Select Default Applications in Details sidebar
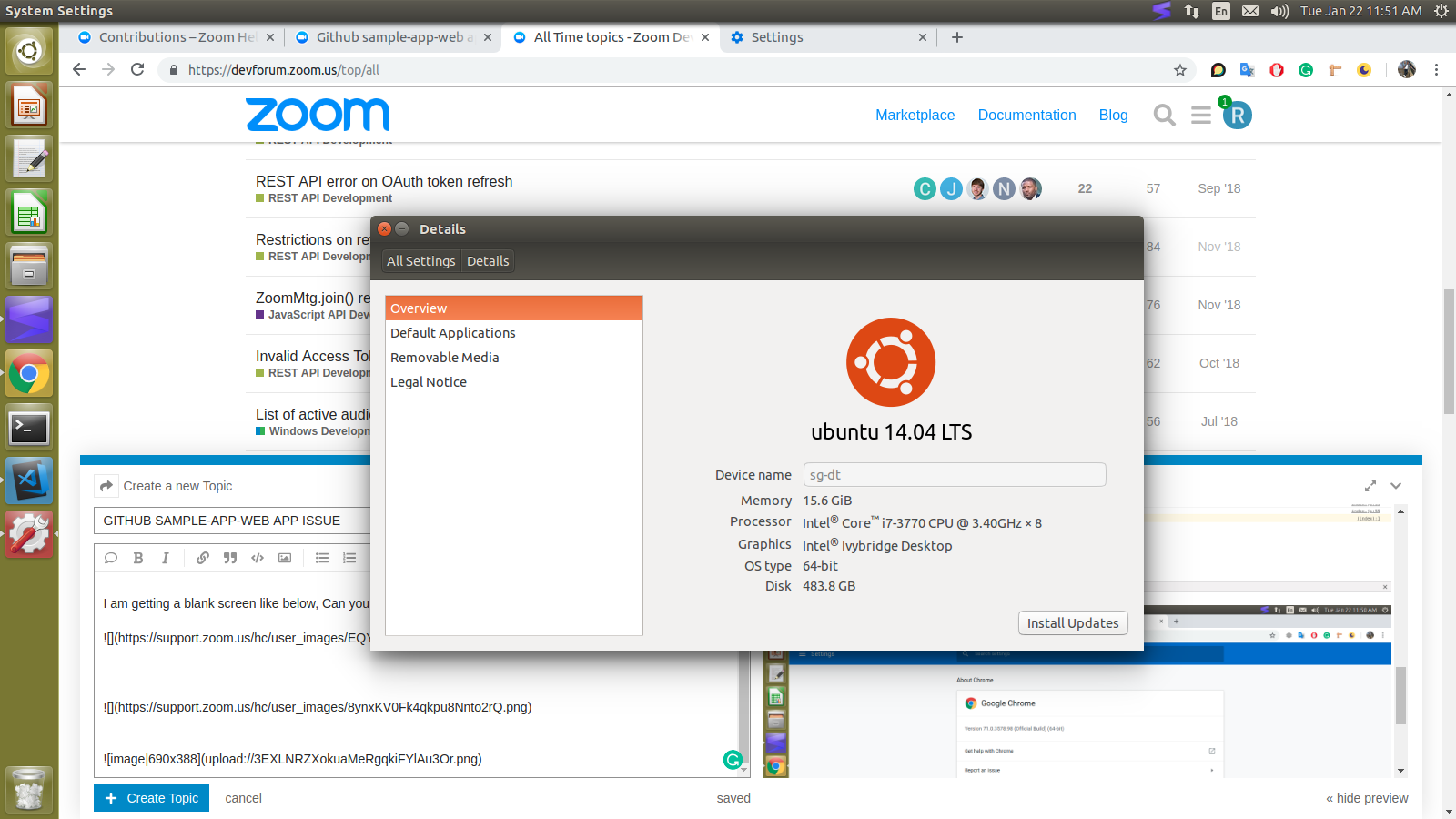 click(x=514, y=333)
